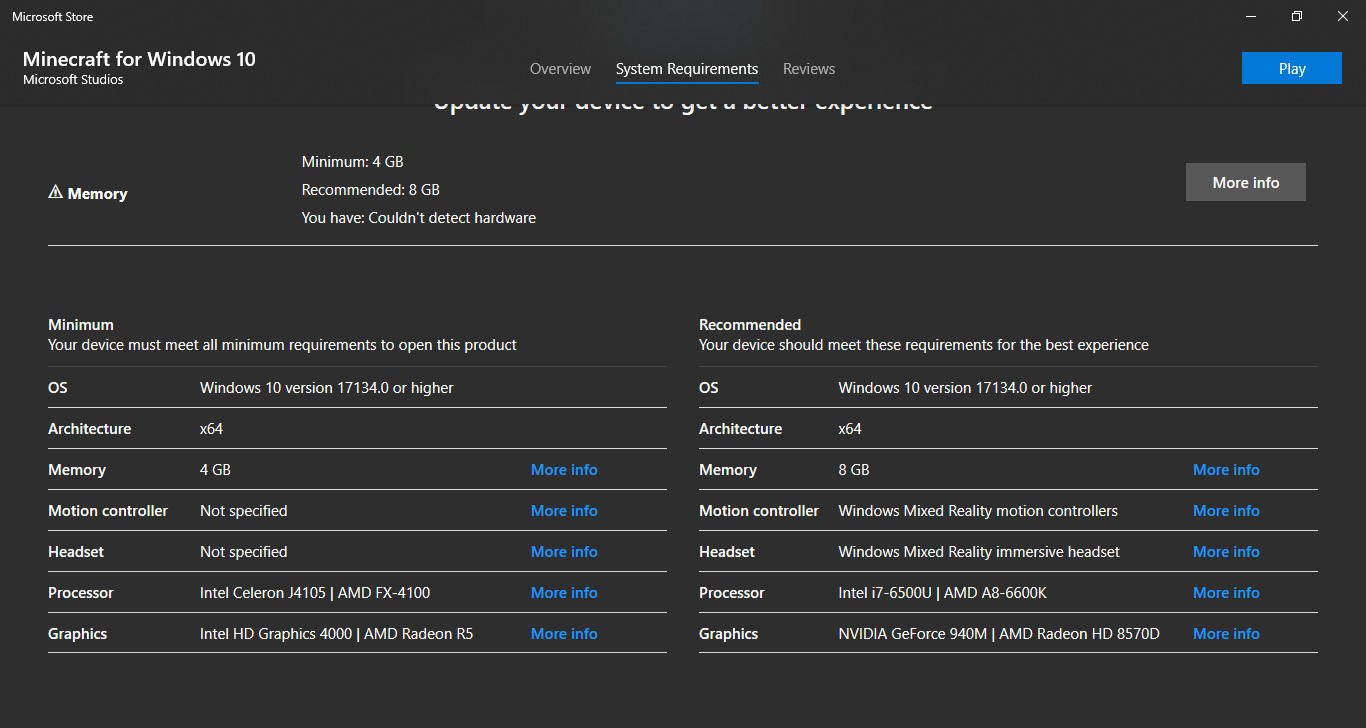Click the Minecraft for Windows 10 title
The image size is (1366, 728).
coord(139,59)
